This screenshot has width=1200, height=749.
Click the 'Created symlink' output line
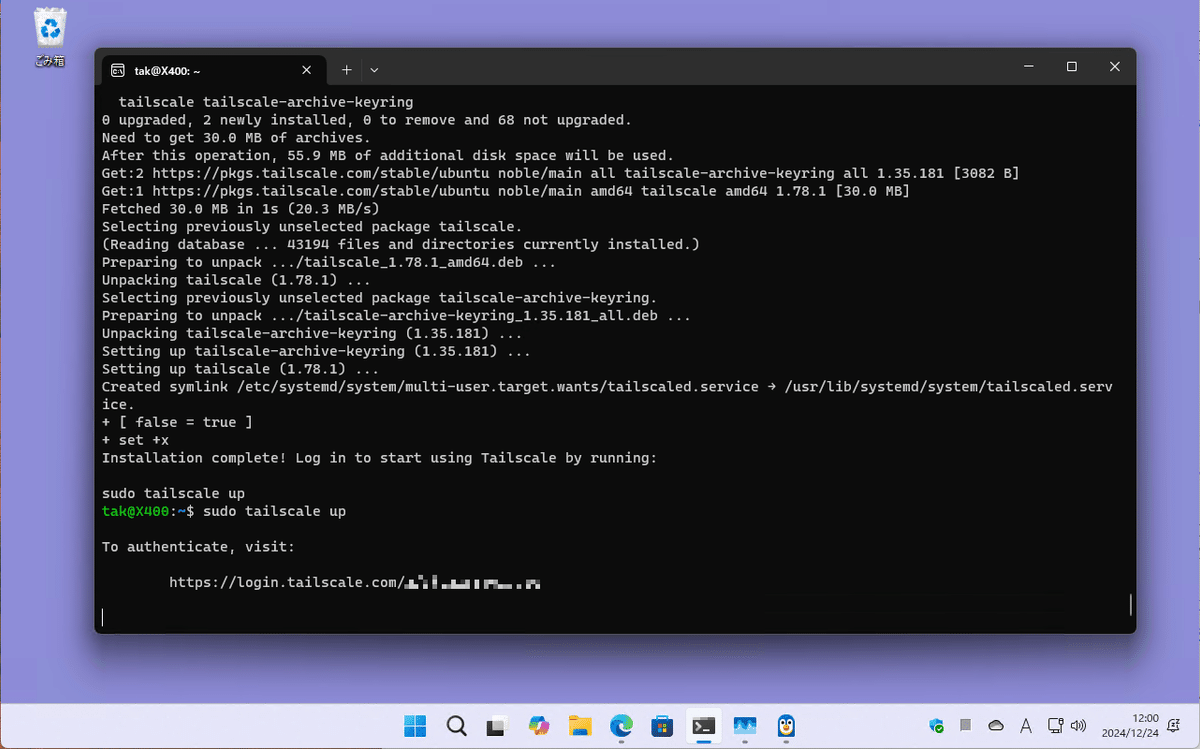[x=607, y=395]
